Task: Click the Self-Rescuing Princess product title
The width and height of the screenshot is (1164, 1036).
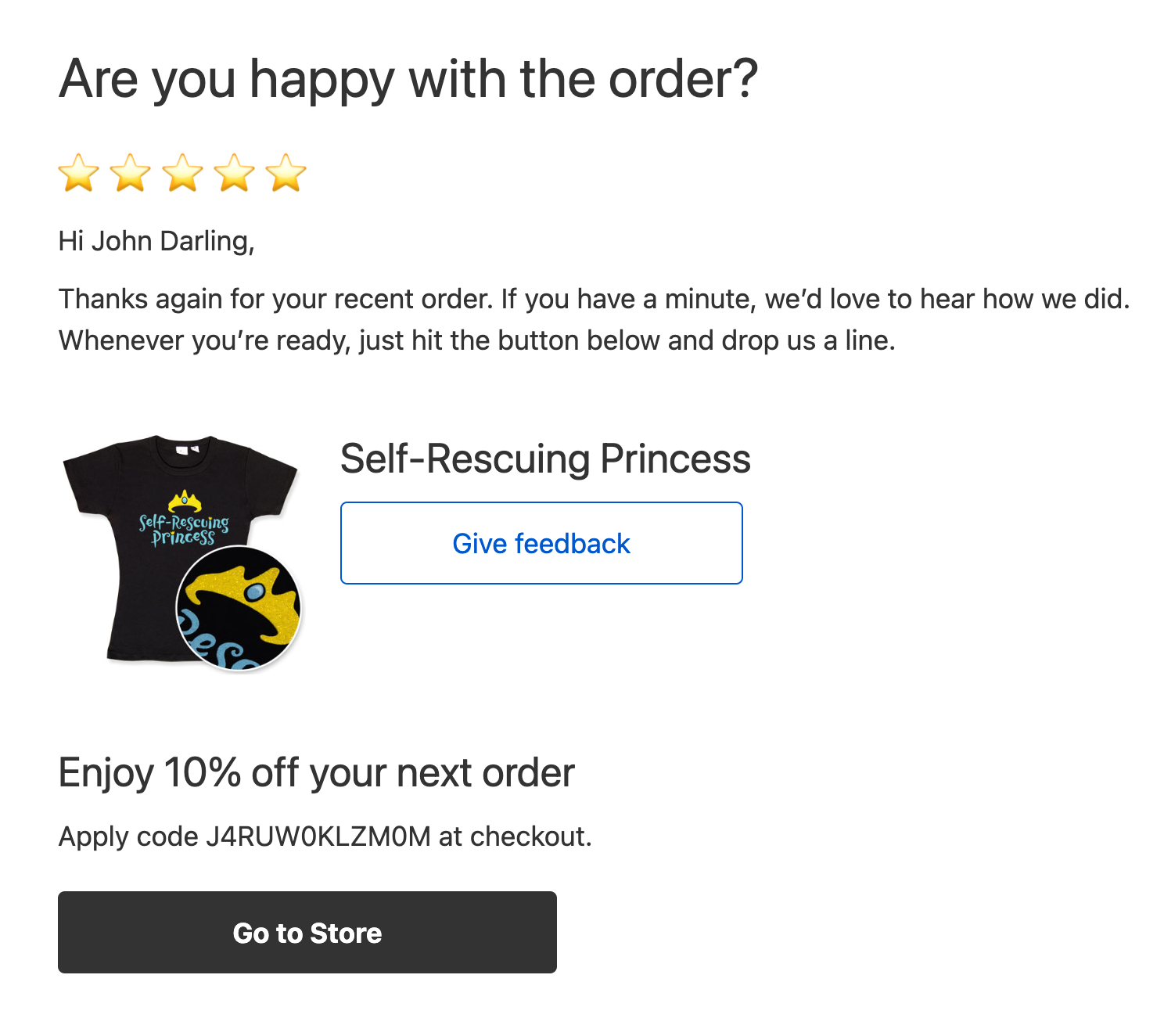Action: (x=545, y=459)
